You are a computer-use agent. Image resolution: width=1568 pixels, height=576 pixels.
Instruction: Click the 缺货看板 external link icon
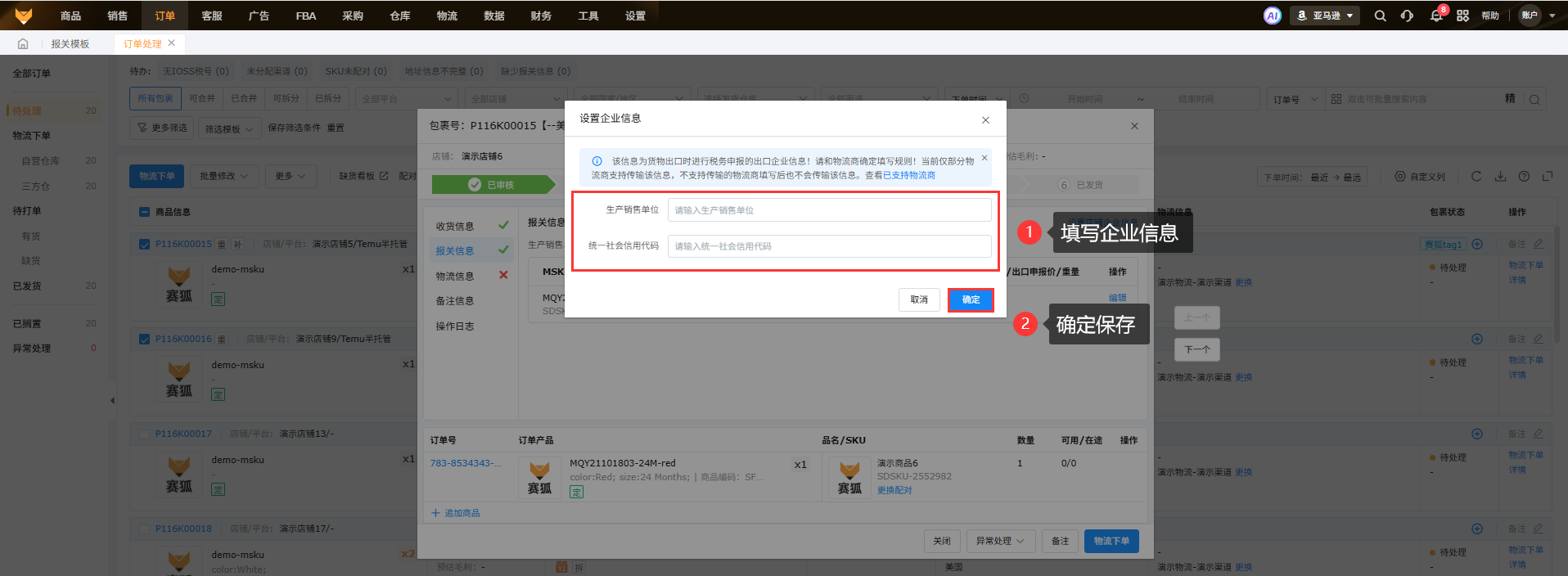383,176
